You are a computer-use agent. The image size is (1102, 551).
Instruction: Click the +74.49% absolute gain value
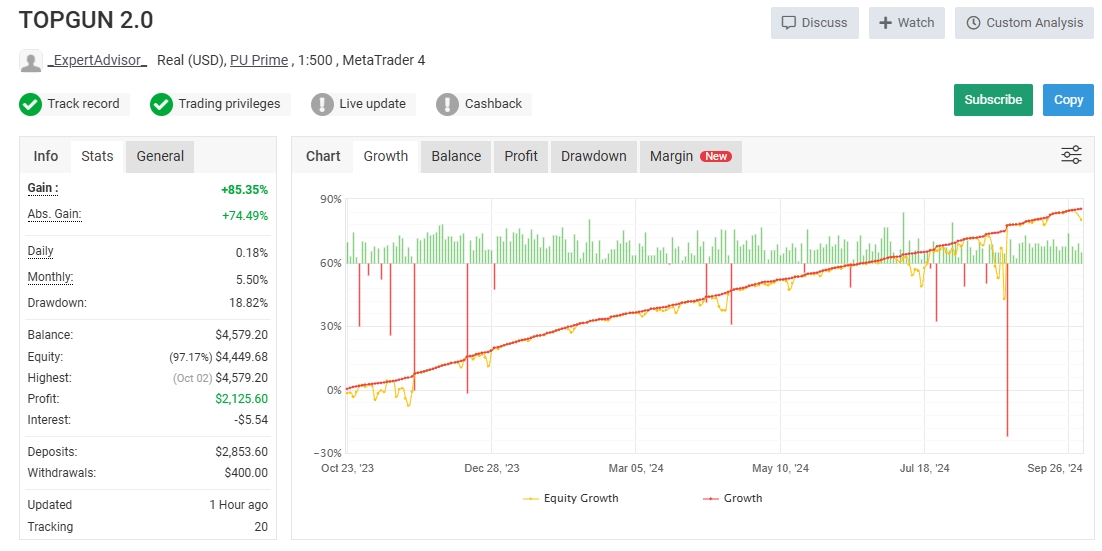(244, 216)
